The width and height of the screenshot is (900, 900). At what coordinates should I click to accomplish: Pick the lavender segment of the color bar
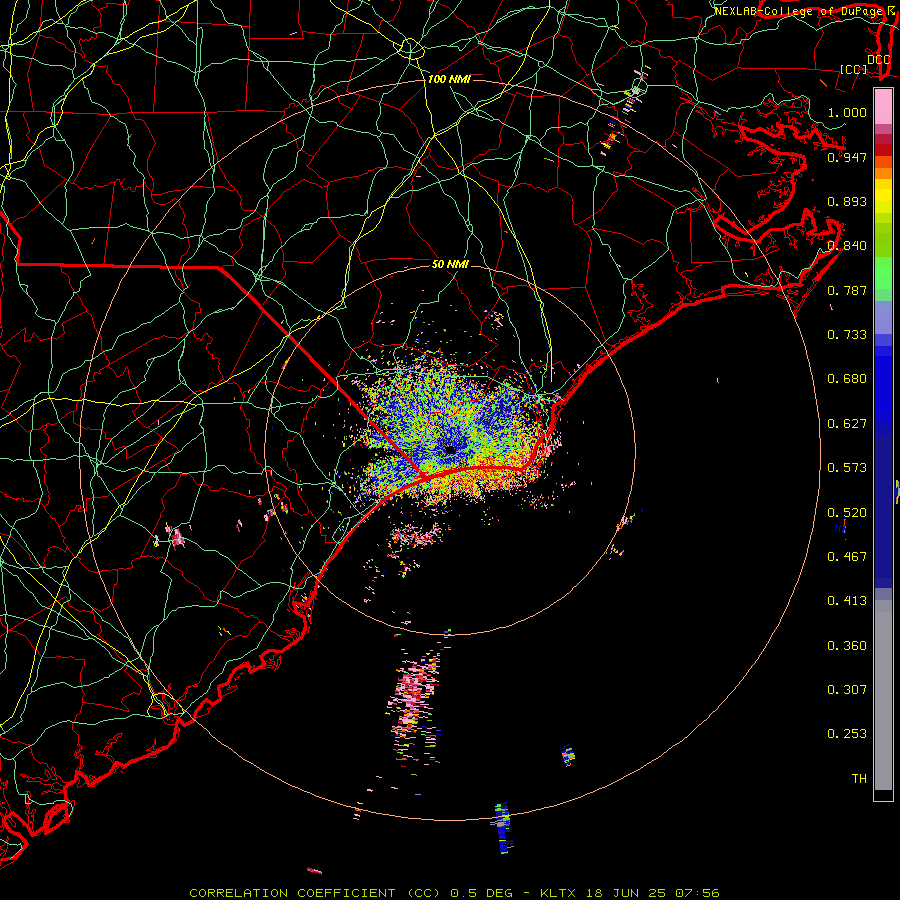coord(883,317)
